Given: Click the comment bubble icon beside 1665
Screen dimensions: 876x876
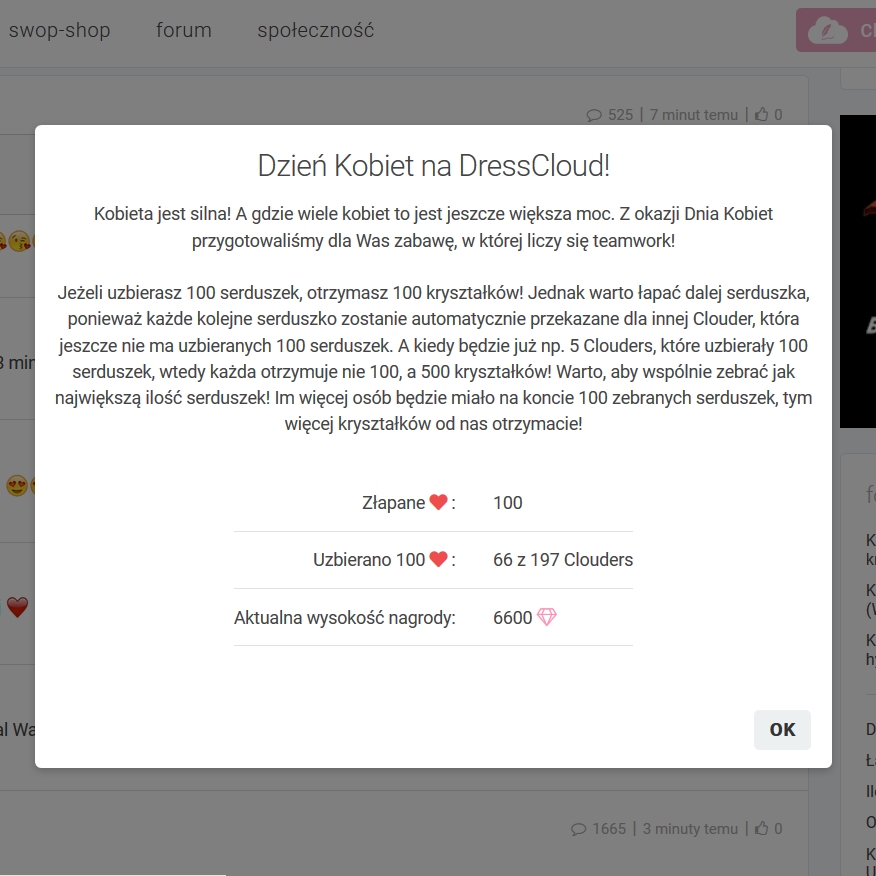Looking at the screenshot, I should click(x=578, y=829).
